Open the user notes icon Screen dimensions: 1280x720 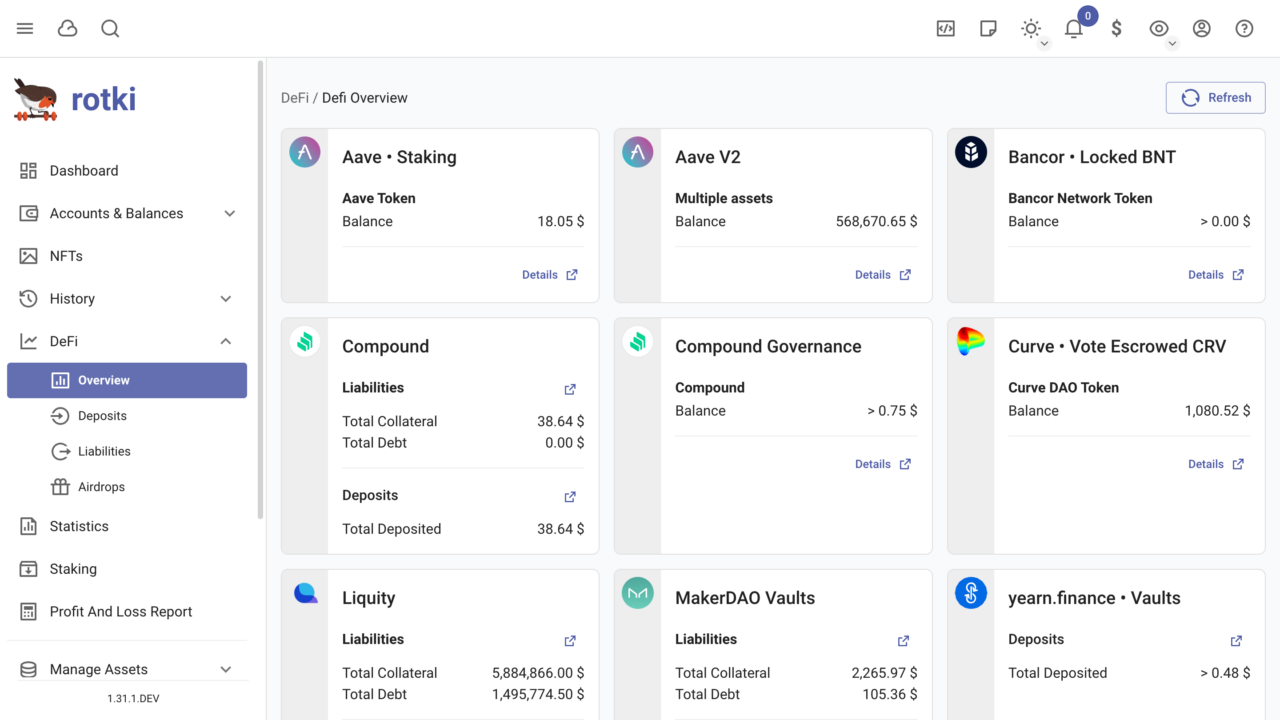988,29
